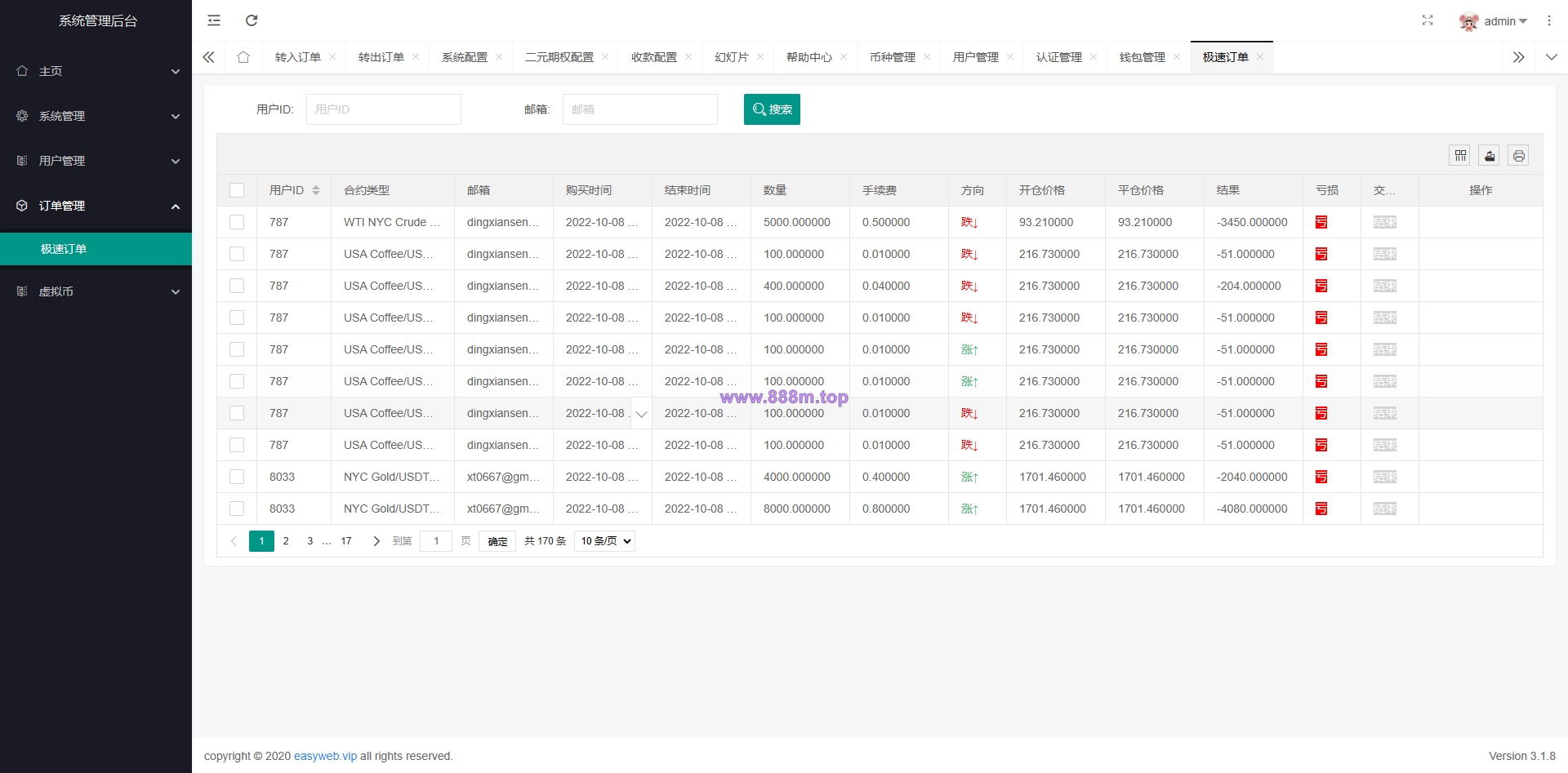Screen dimensions: 1568x773
Task: Switch to the 帮助中心 tab
Action: (x=809, y=57)
